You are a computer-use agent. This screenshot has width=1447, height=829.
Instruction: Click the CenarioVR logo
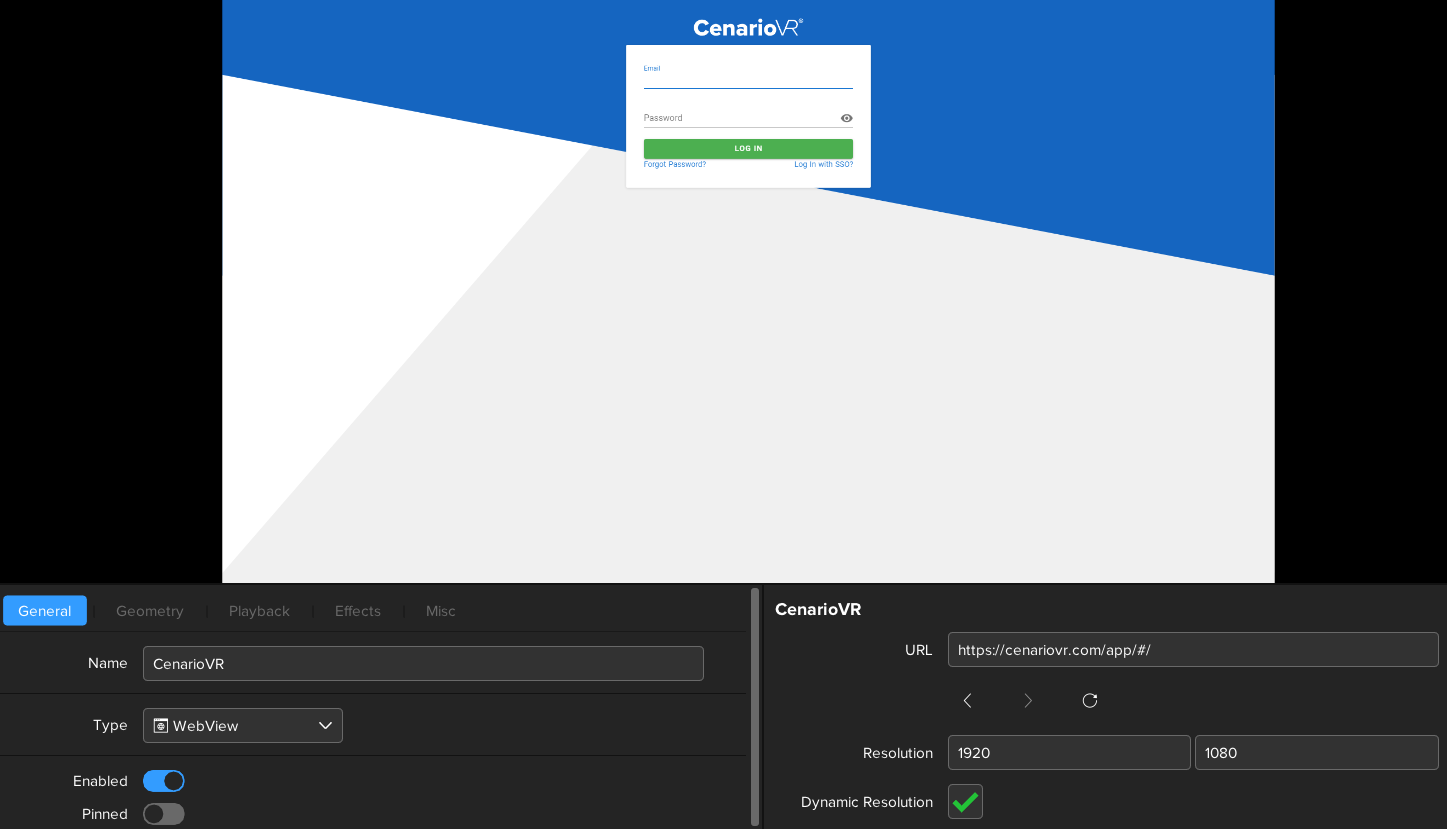[x=748, y=28]
